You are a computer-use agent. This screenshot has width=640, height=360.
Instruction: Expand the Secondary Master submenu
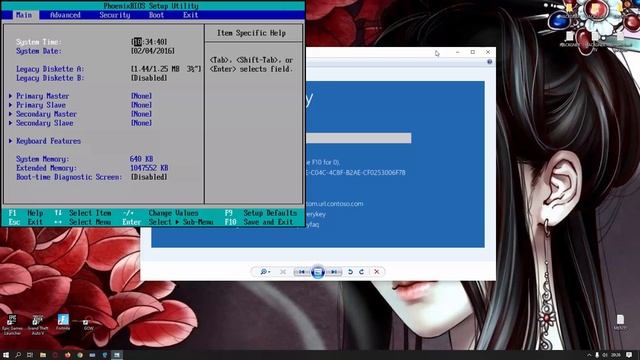46,114
